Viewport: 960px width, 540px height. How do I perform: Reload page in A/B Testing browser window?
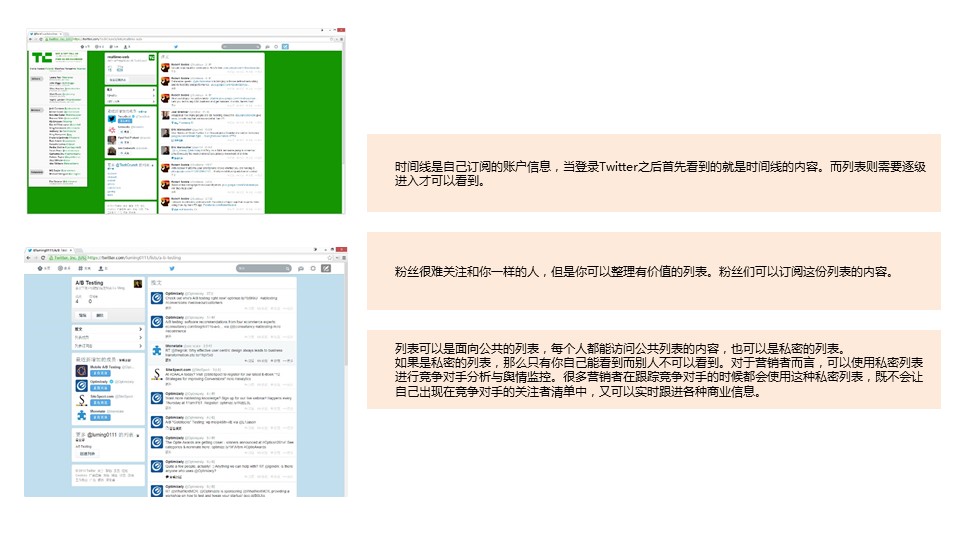43,258
